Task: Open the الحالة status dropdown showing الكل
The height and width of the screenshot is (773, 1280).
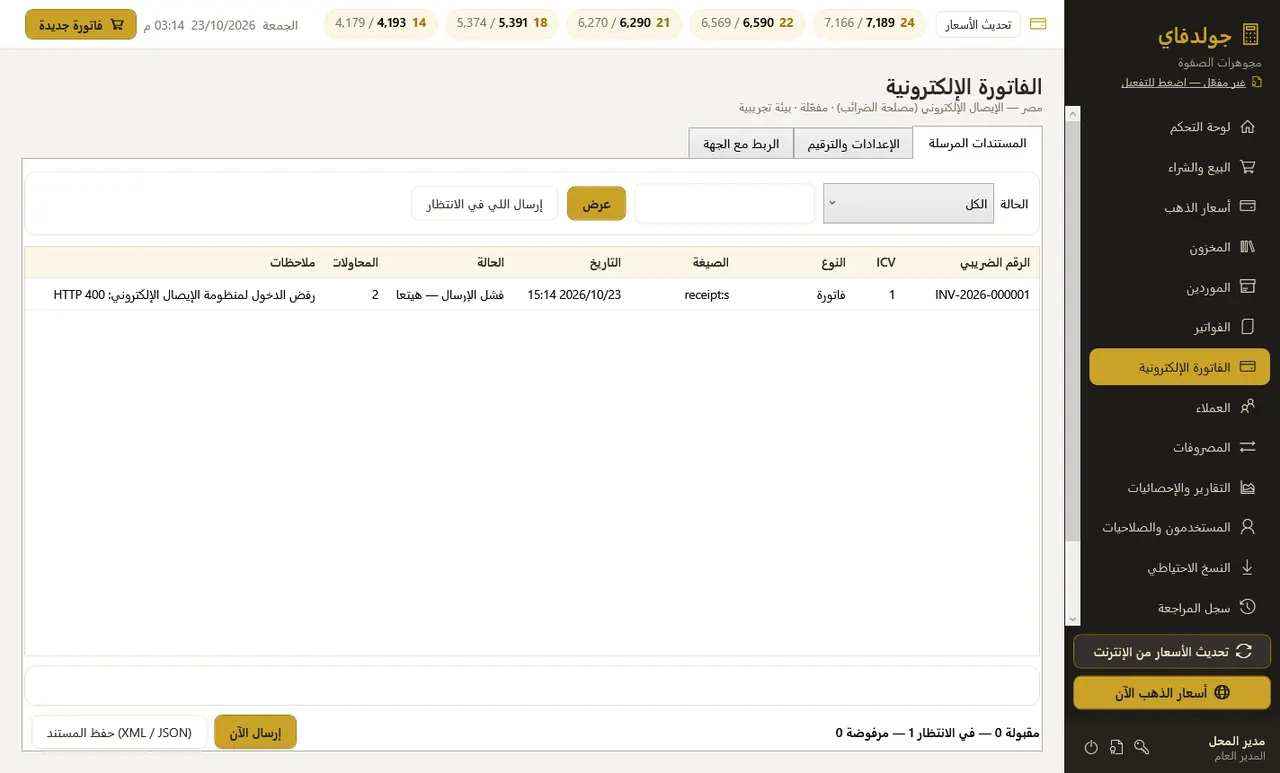Action: click(909, 203)
